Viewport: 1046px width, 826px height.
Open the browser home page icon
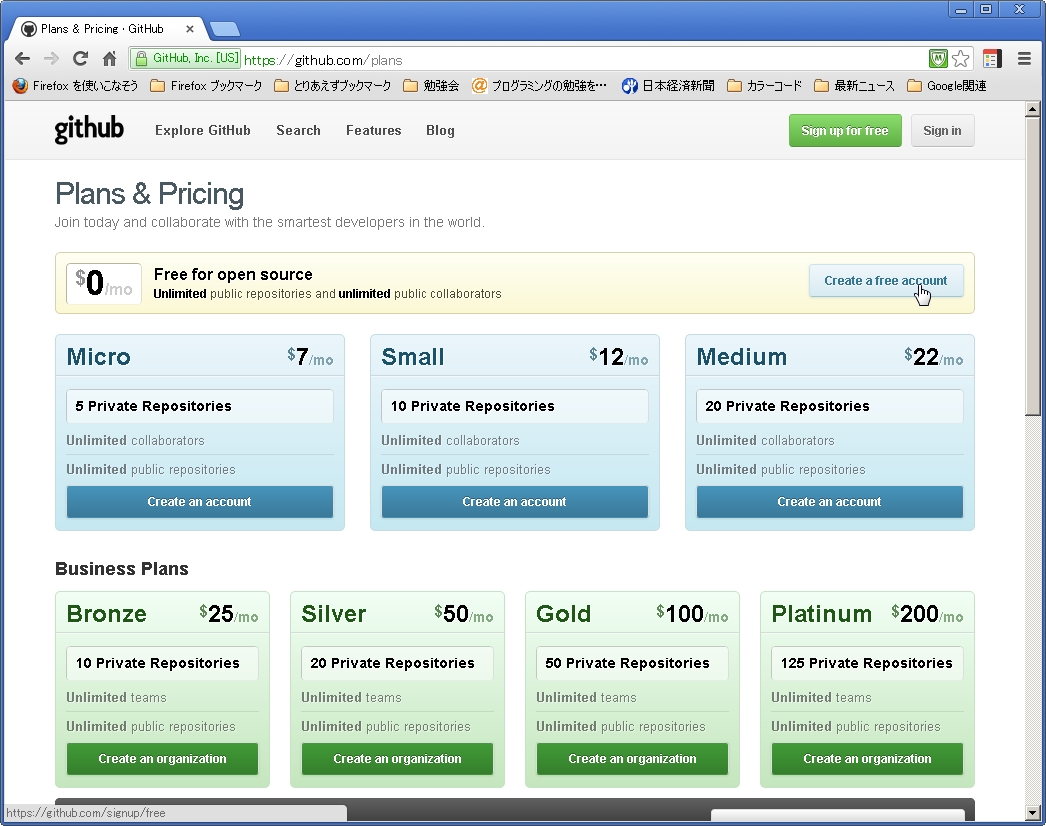coord(109,59)
